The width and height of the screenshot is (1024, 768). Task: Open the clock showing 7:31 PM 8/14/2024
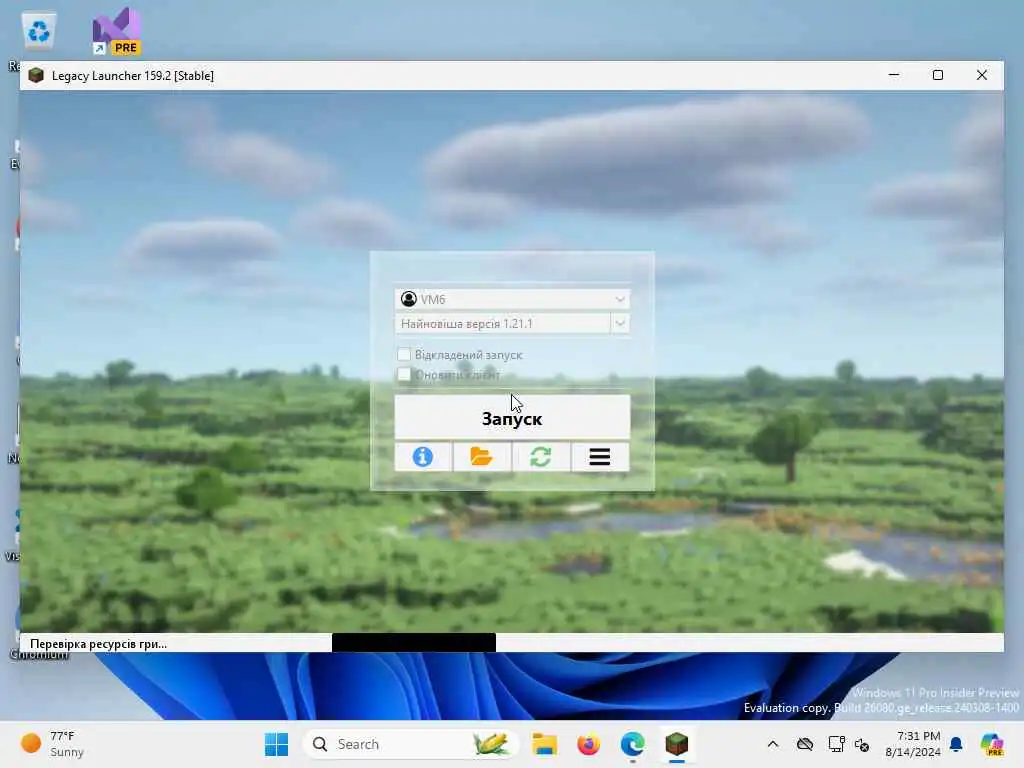click(912, 744)
